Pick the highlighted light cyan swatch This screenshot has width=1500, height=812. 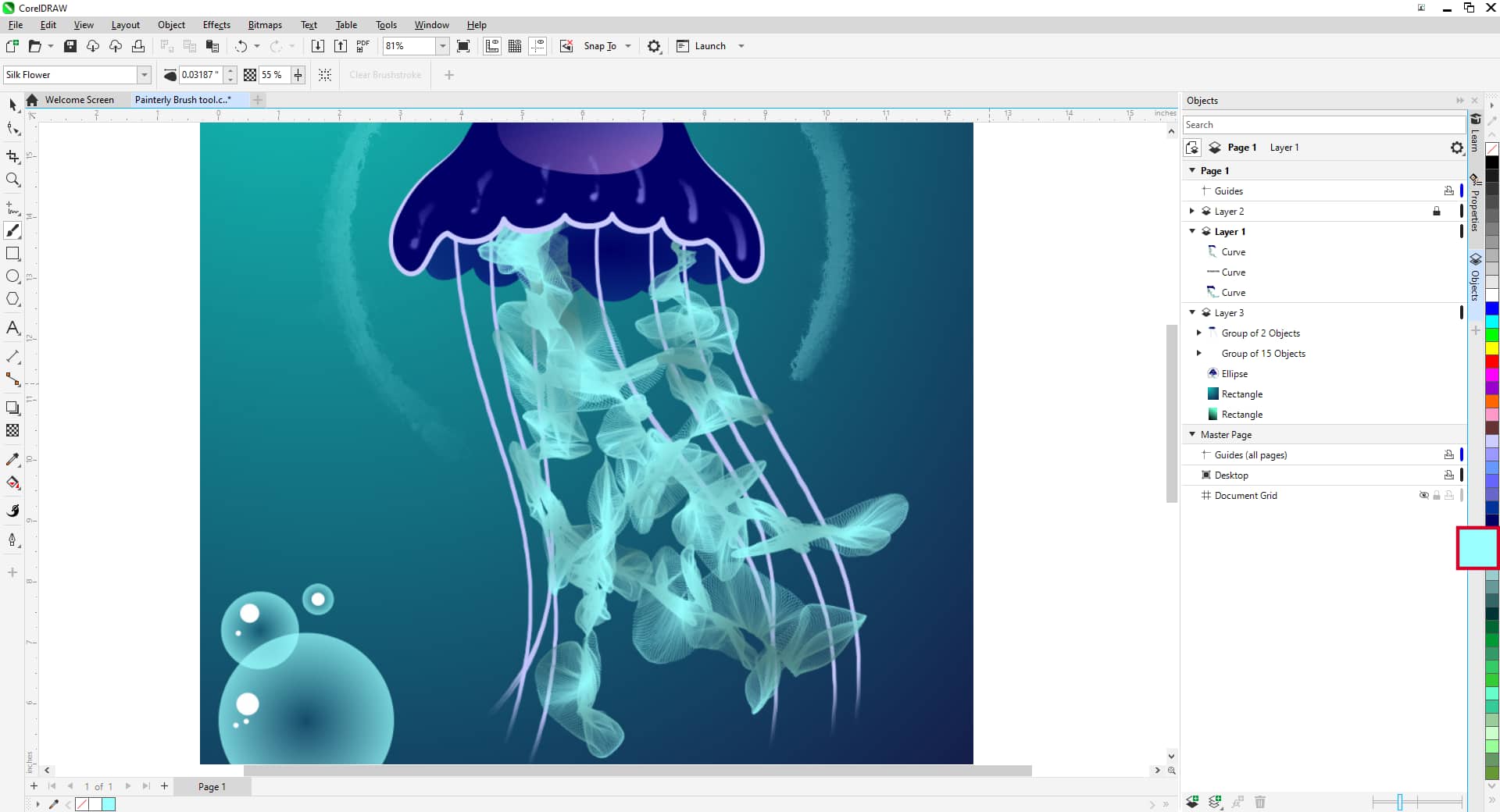(x=1477, y=548)
